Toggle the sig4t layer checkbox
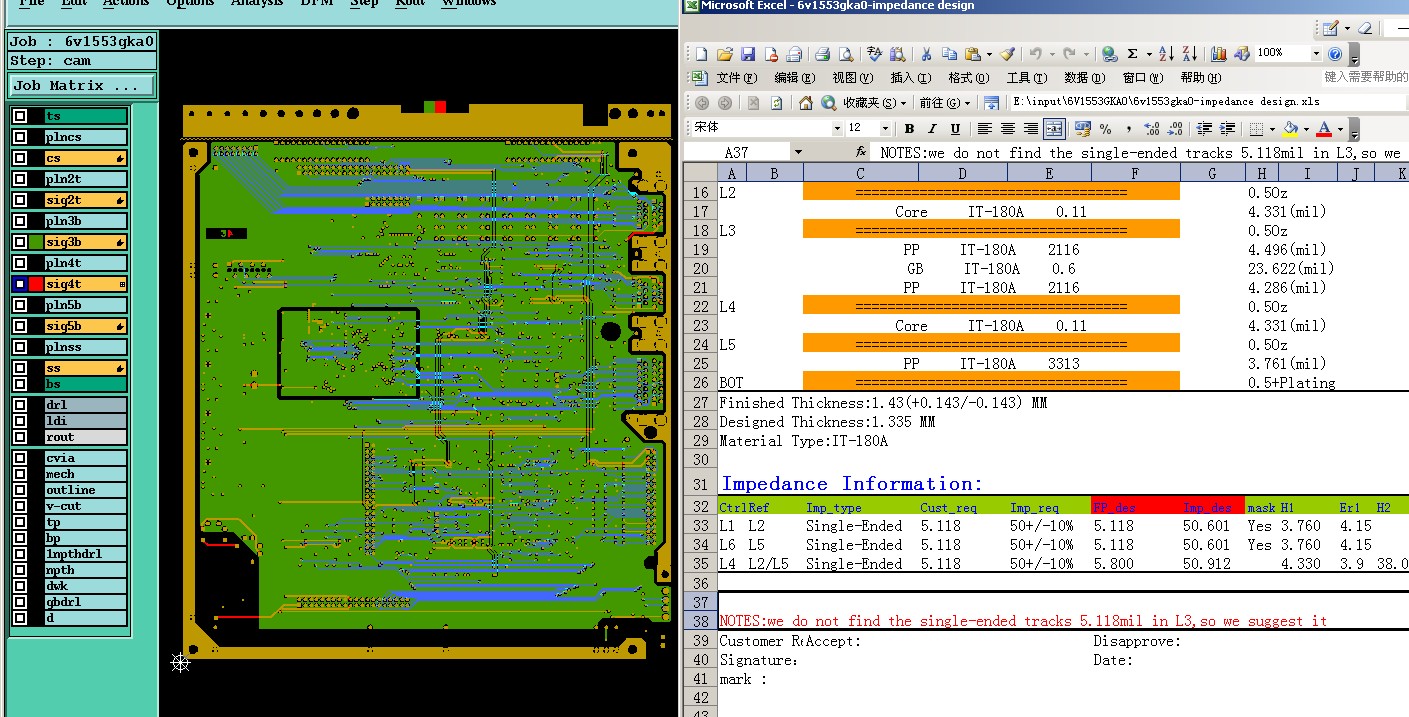Screen dimensions: 1409x717 tap(20, 284)
